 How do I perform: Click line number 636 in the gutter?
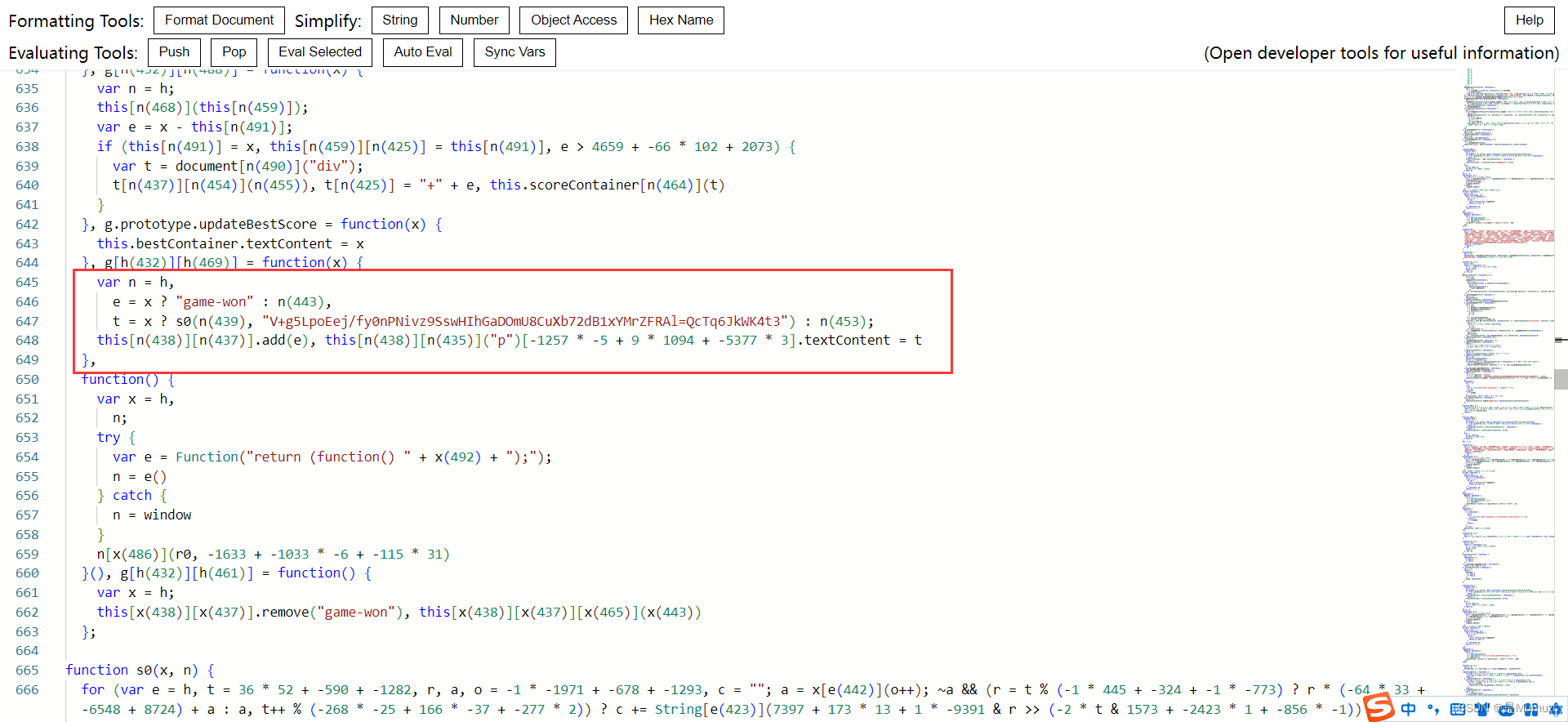point(27,107)
